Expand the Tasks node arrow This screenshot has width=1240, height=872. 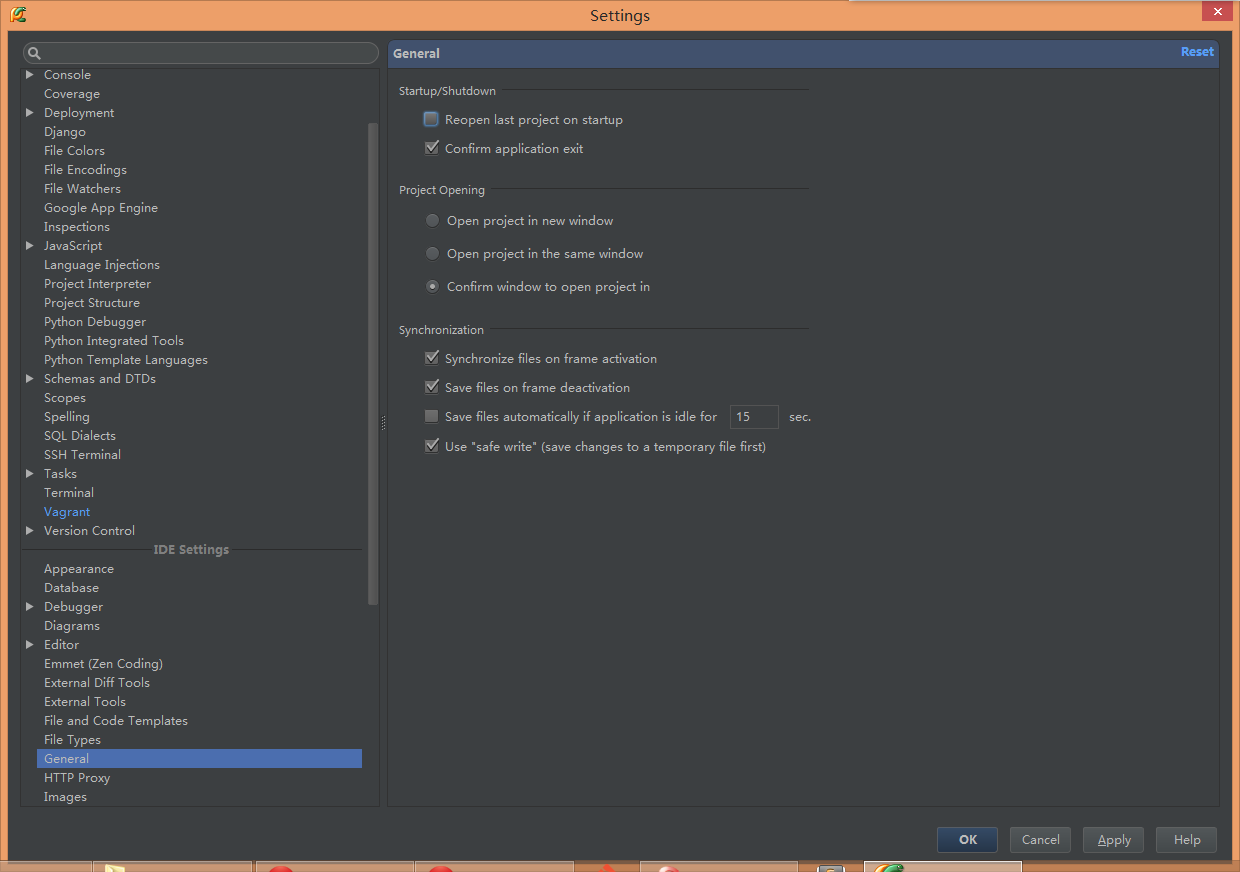pos(30,474)
